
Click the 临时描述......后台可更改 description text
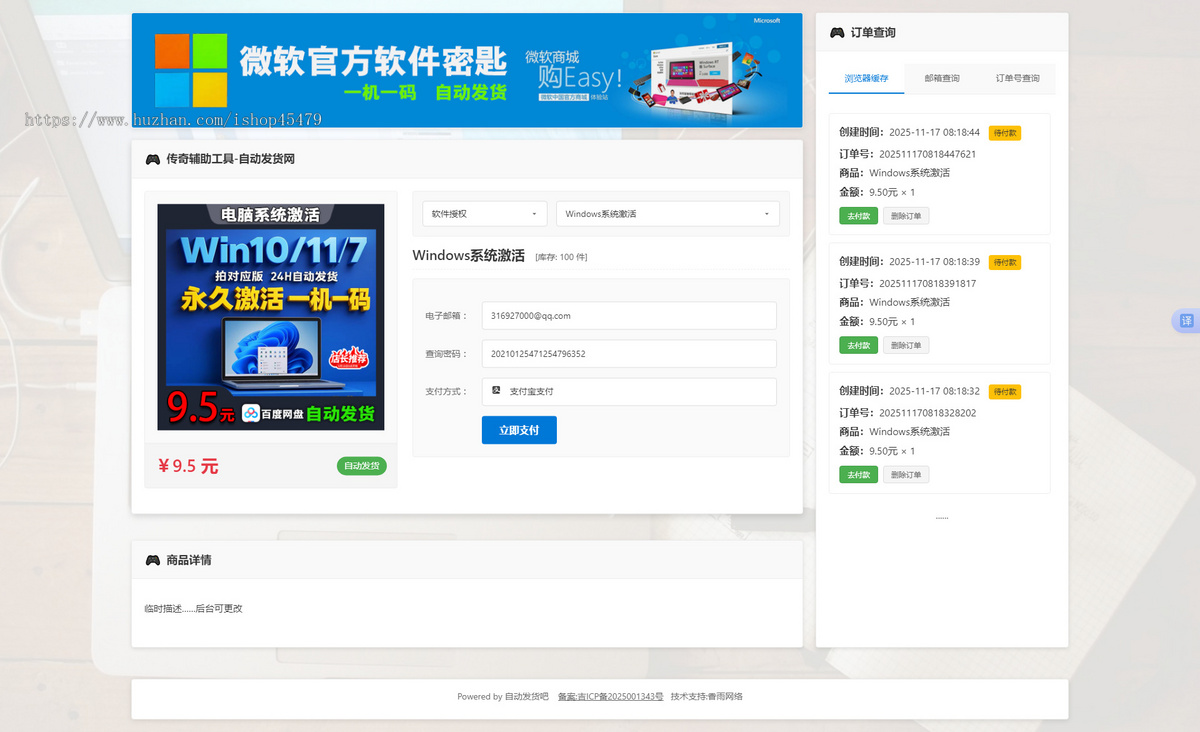tap(194, 608)
